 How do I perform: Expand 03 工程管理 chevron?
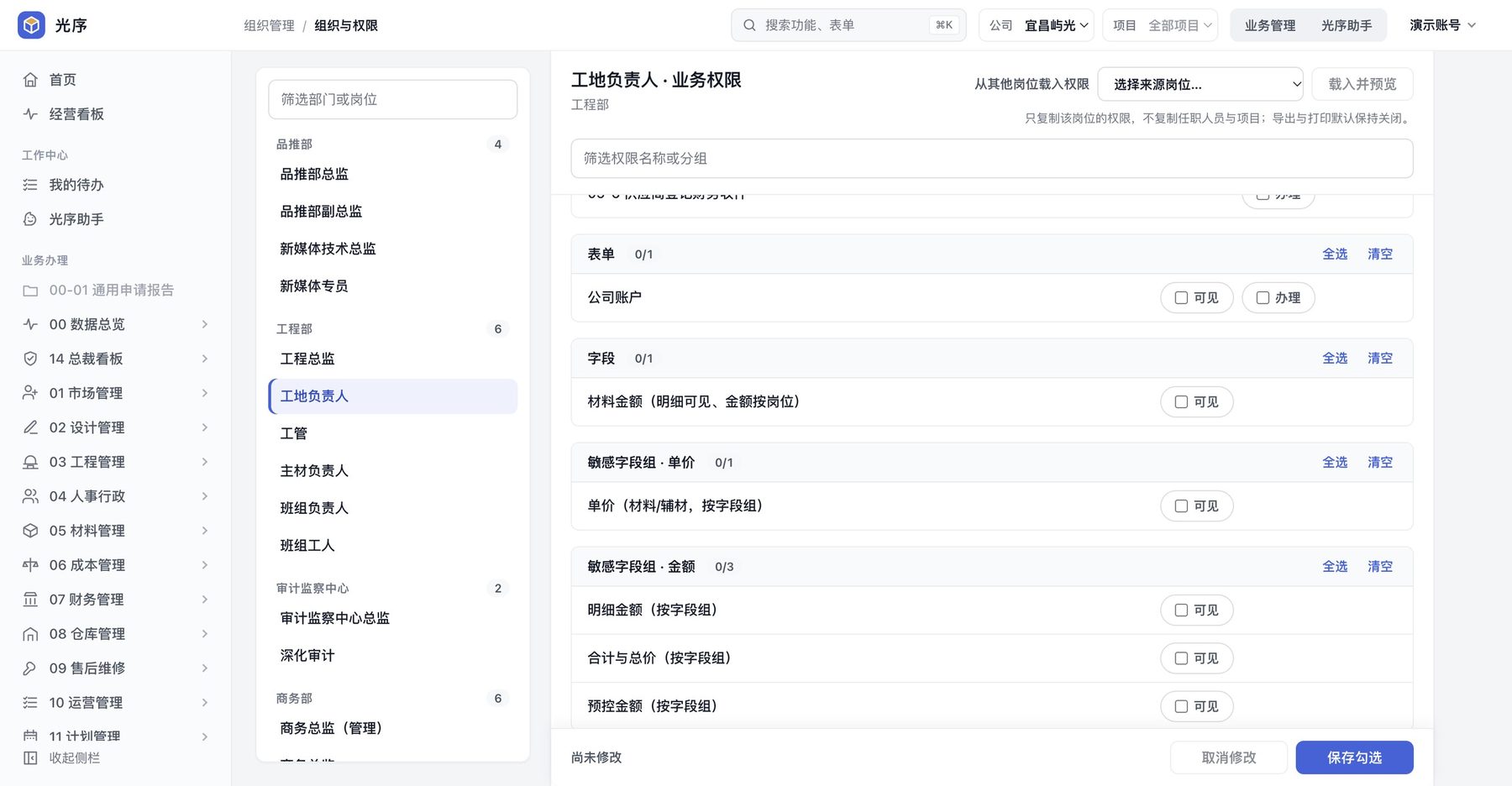[204, 462]
